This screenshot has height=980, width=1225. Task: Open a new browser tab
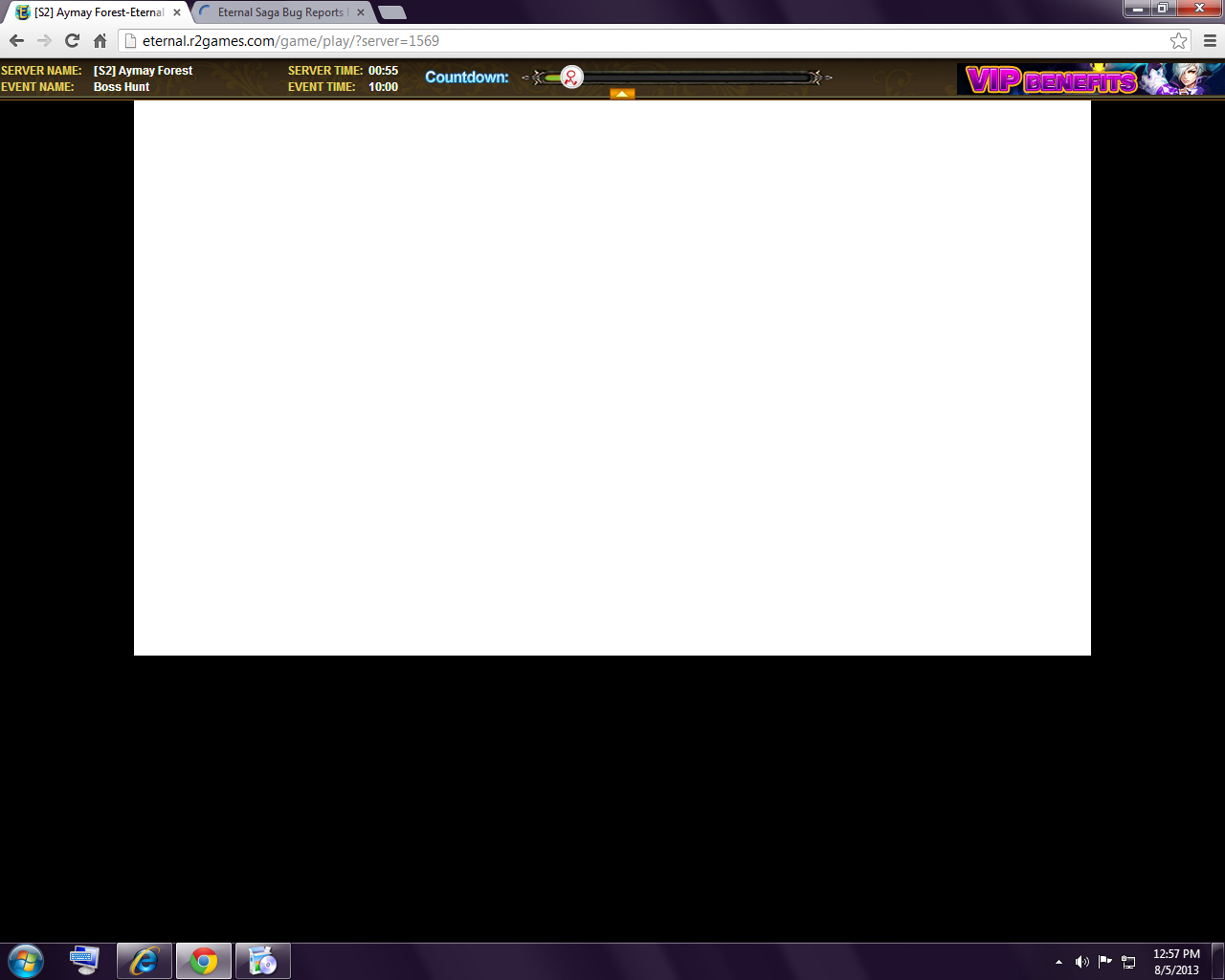[x=392, y=12]
